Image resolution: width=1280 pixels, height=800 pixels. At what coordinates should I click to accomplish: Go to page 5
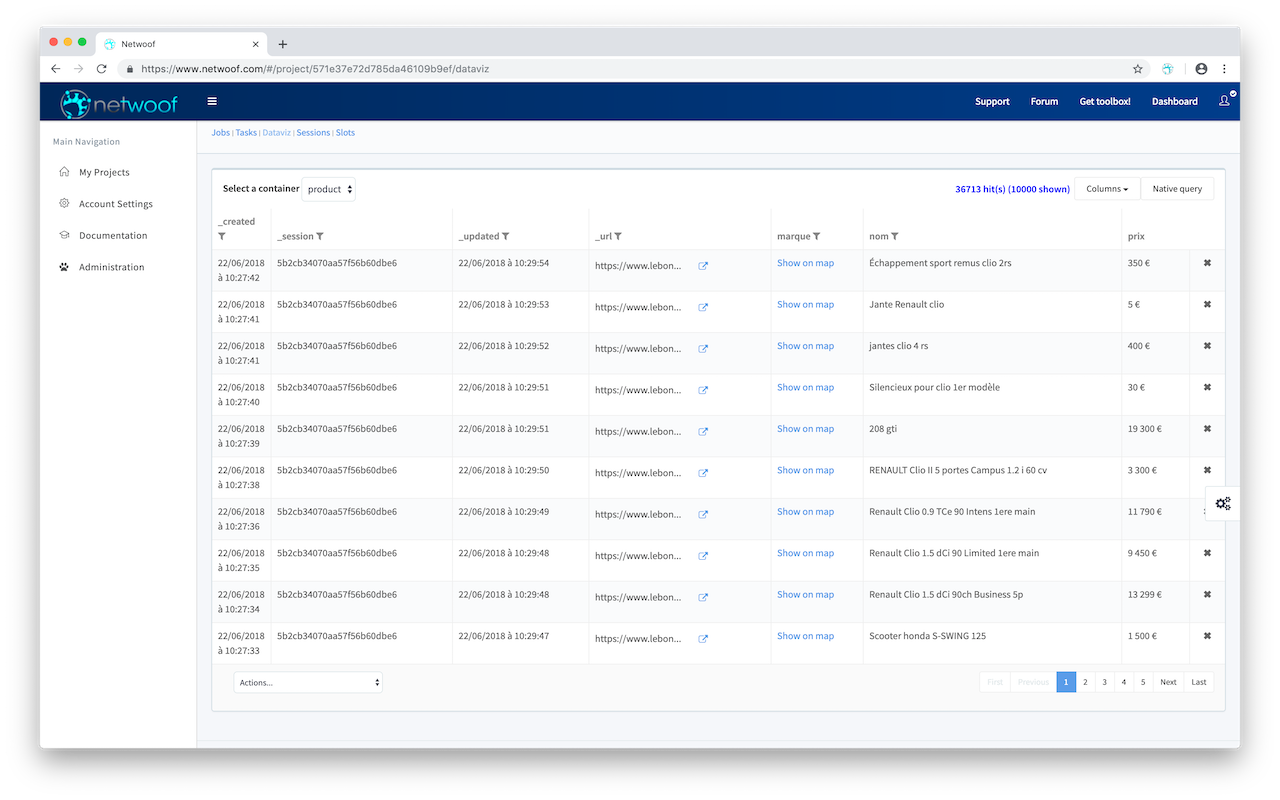tap(1143, 682)
